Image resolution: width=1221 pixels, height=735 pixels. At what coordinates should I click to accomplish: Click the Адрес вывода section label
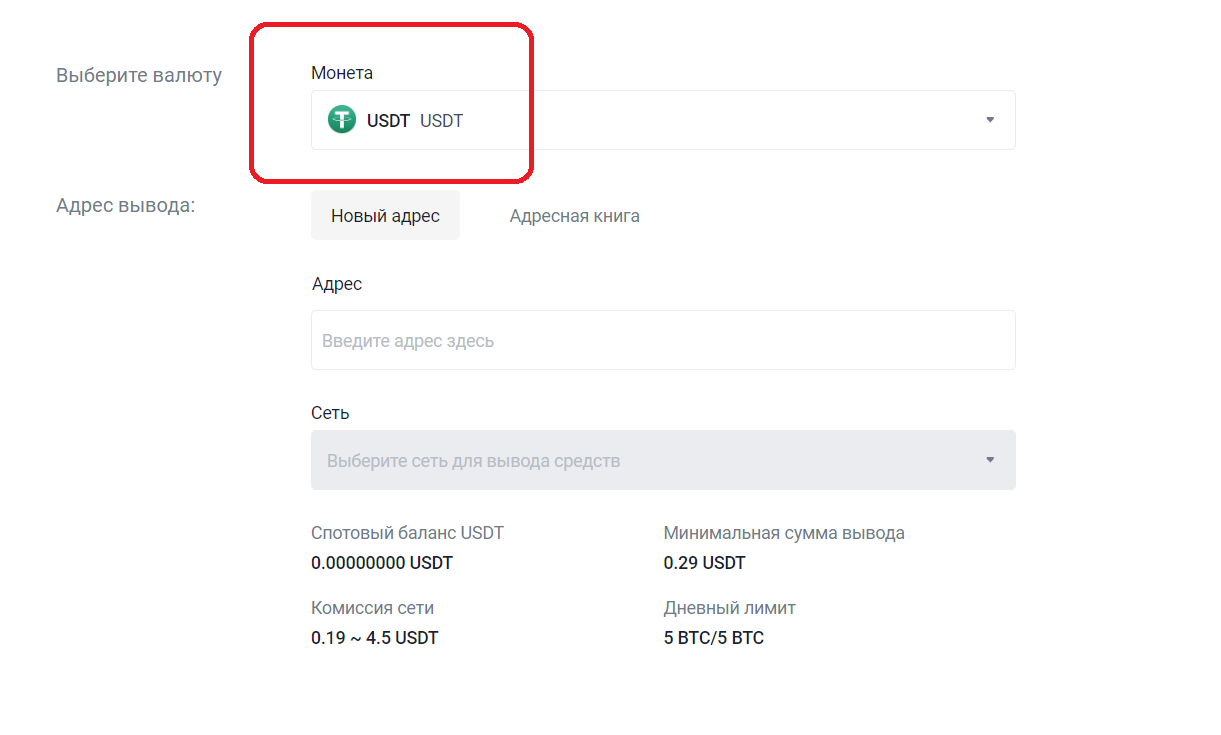tap(125, 206)
